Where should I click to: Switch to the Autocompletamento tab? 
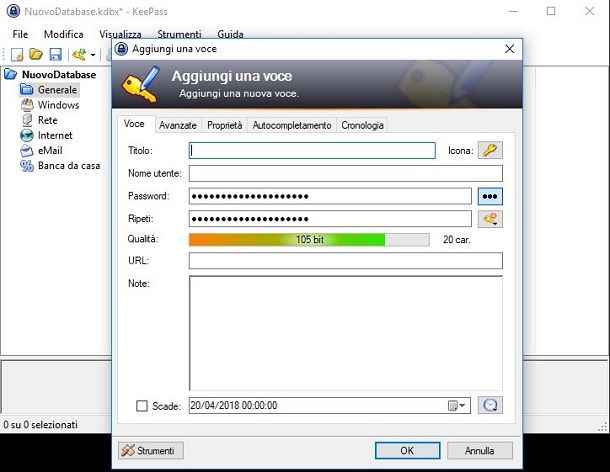coord(292,125)
